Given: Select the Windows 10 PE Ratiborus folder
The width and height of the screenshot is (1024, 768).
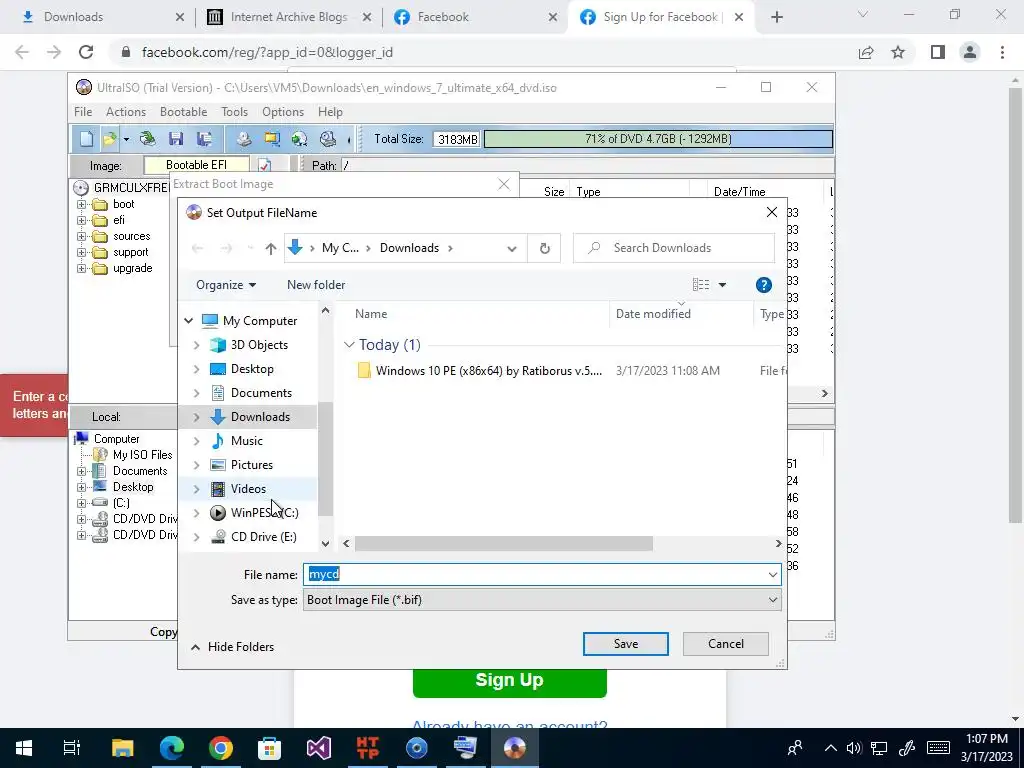Looking at the screenshot, I should [488, 370].
